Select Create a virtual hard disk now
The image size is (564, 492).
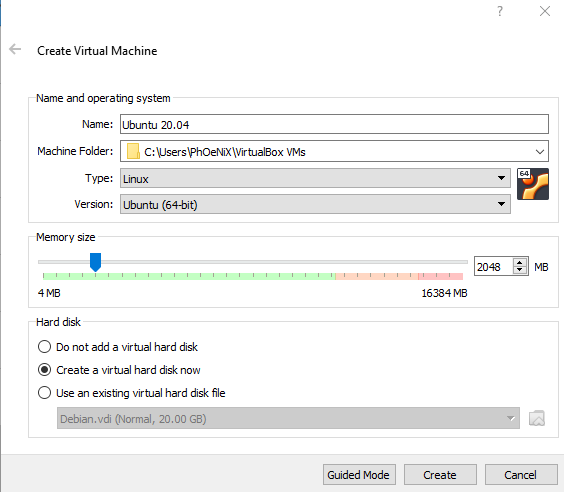point(44,370)
